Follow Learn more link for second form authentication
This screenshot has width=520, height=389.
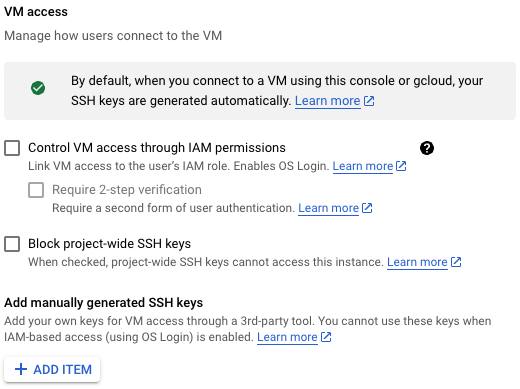click(328, 208)
